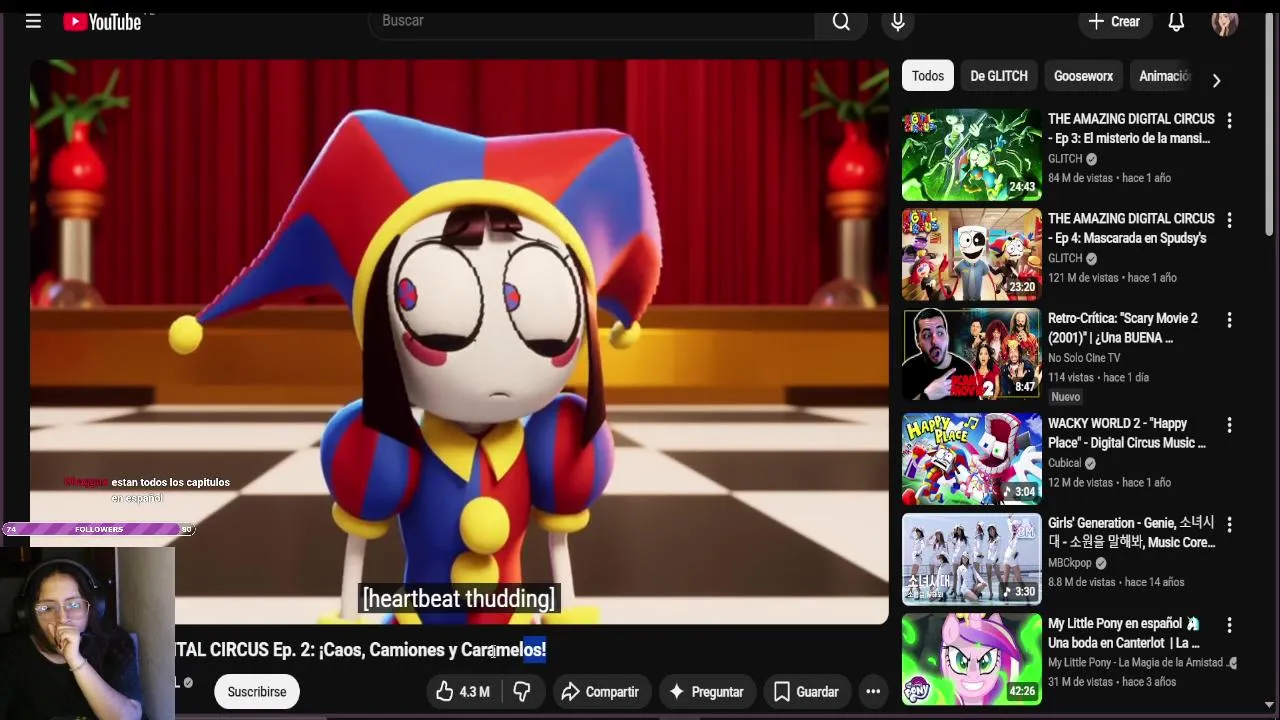Click Ep 3: El misterio de la mansión title
Viewport: 1280px width, 720px height.
1131,129
